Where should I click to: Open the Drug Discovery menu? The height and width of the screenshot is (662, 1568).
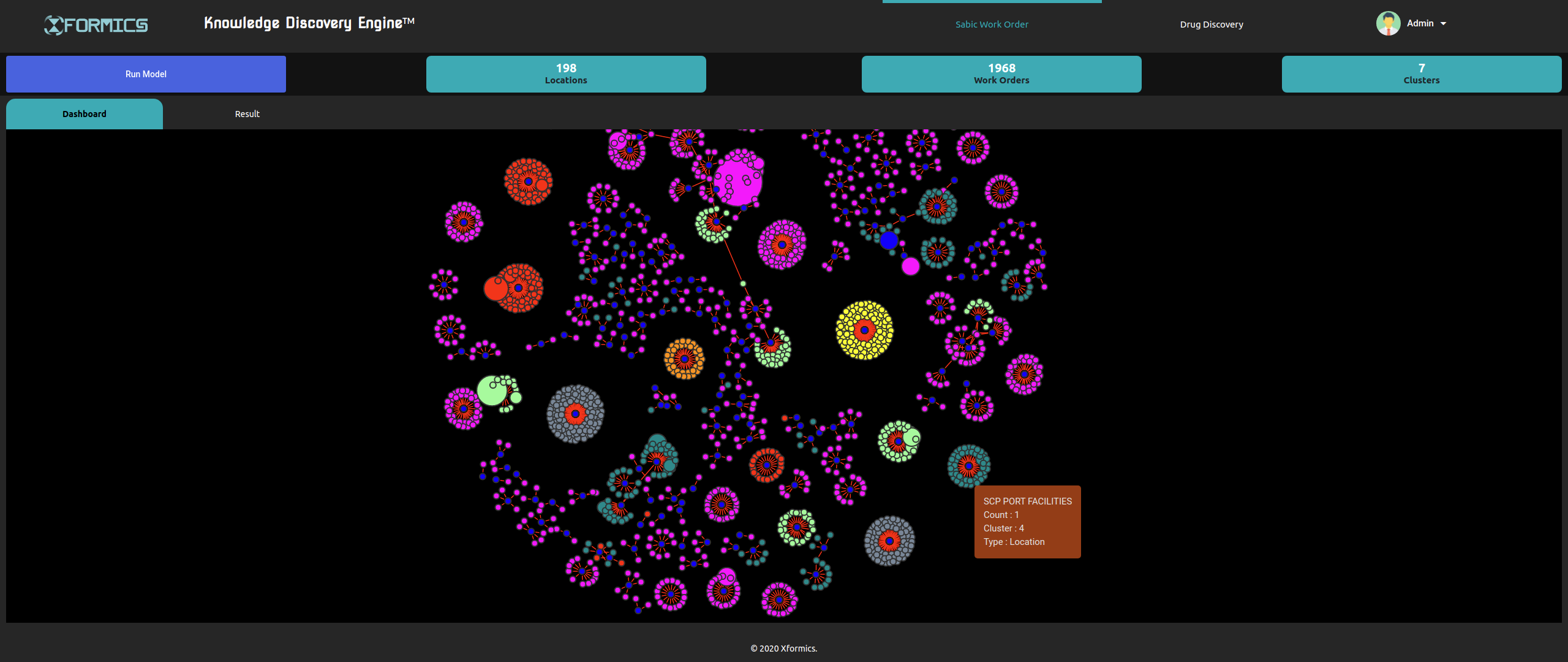1211,25
